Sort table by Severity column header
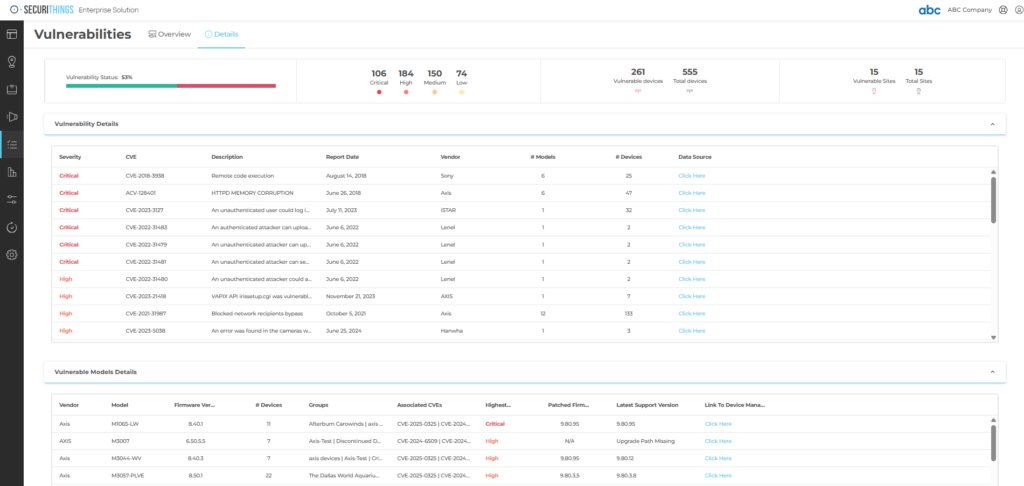 click(x=70, y=157)
